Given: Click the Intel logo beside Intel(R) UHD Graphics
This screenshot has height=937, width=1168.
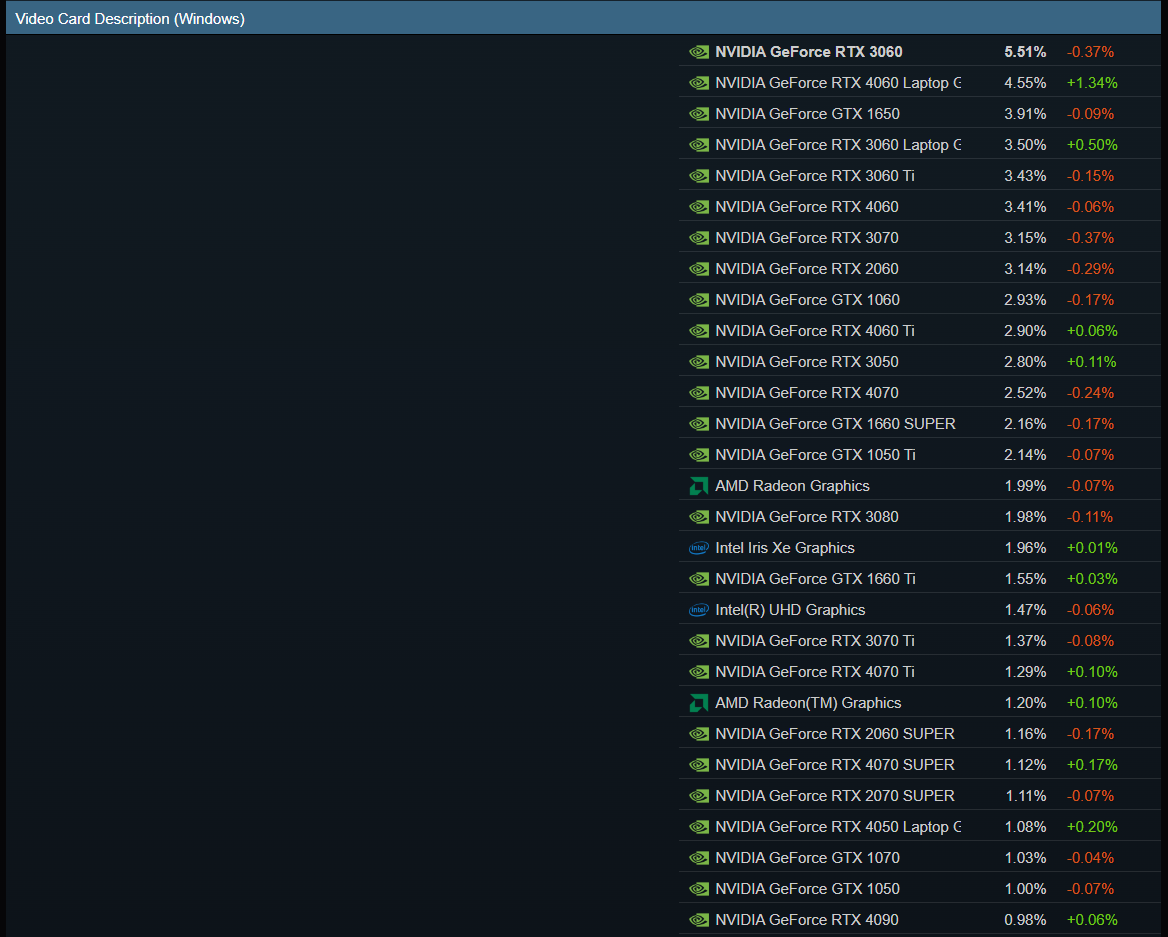Looking at the screenshot, I should [699, 610].
